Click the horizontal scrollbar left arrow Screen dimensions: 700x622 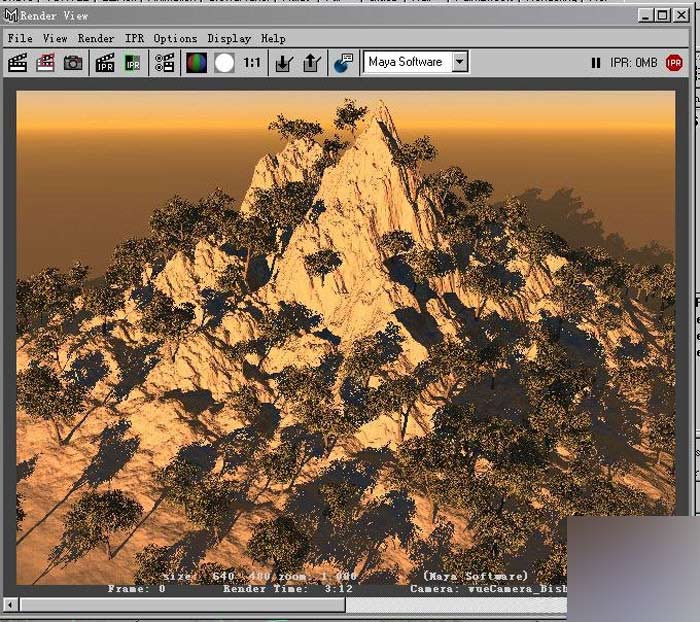pos(10,605)
